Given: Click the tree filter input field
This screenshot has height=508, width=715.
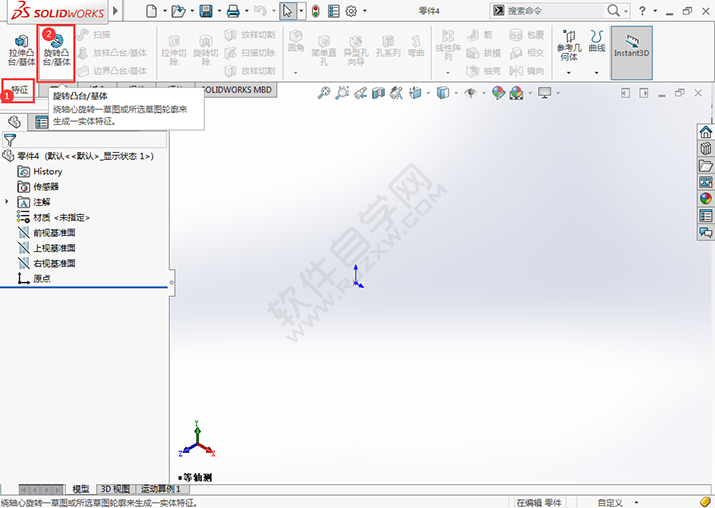Looking at the screenshot, I should [x=93, y=140].
